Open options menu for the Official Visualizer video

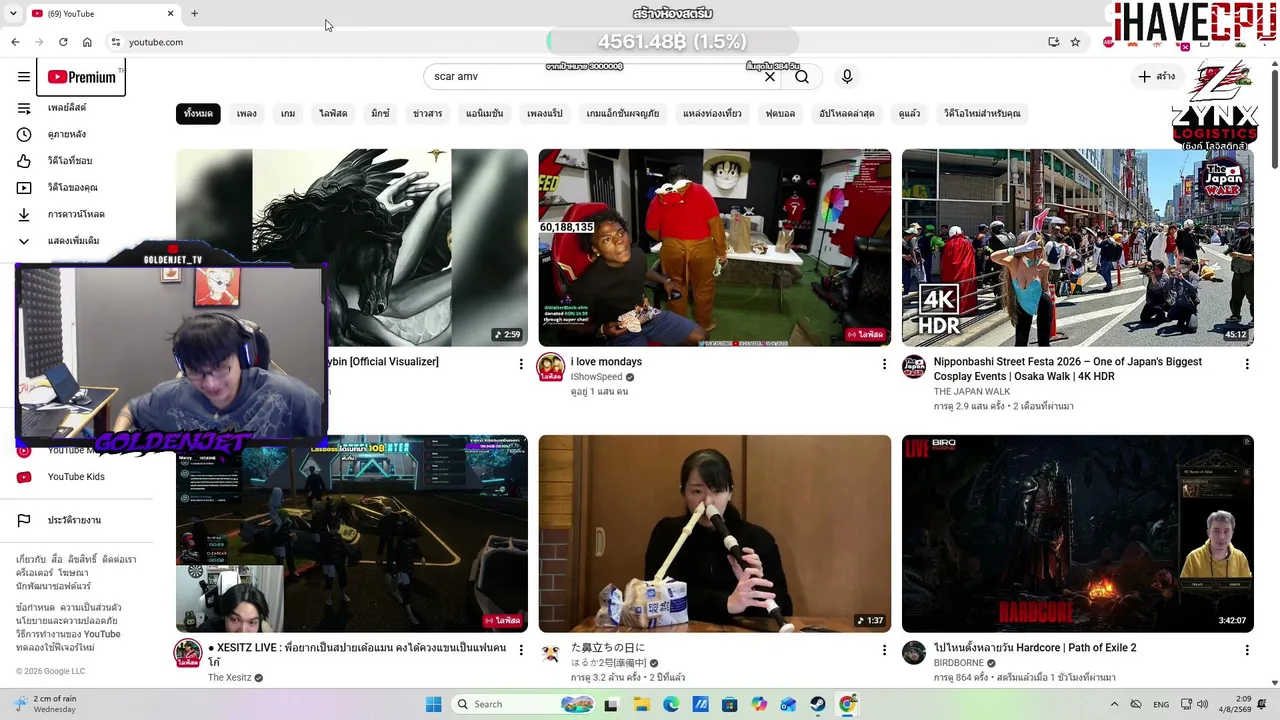(x=521, y=364)
